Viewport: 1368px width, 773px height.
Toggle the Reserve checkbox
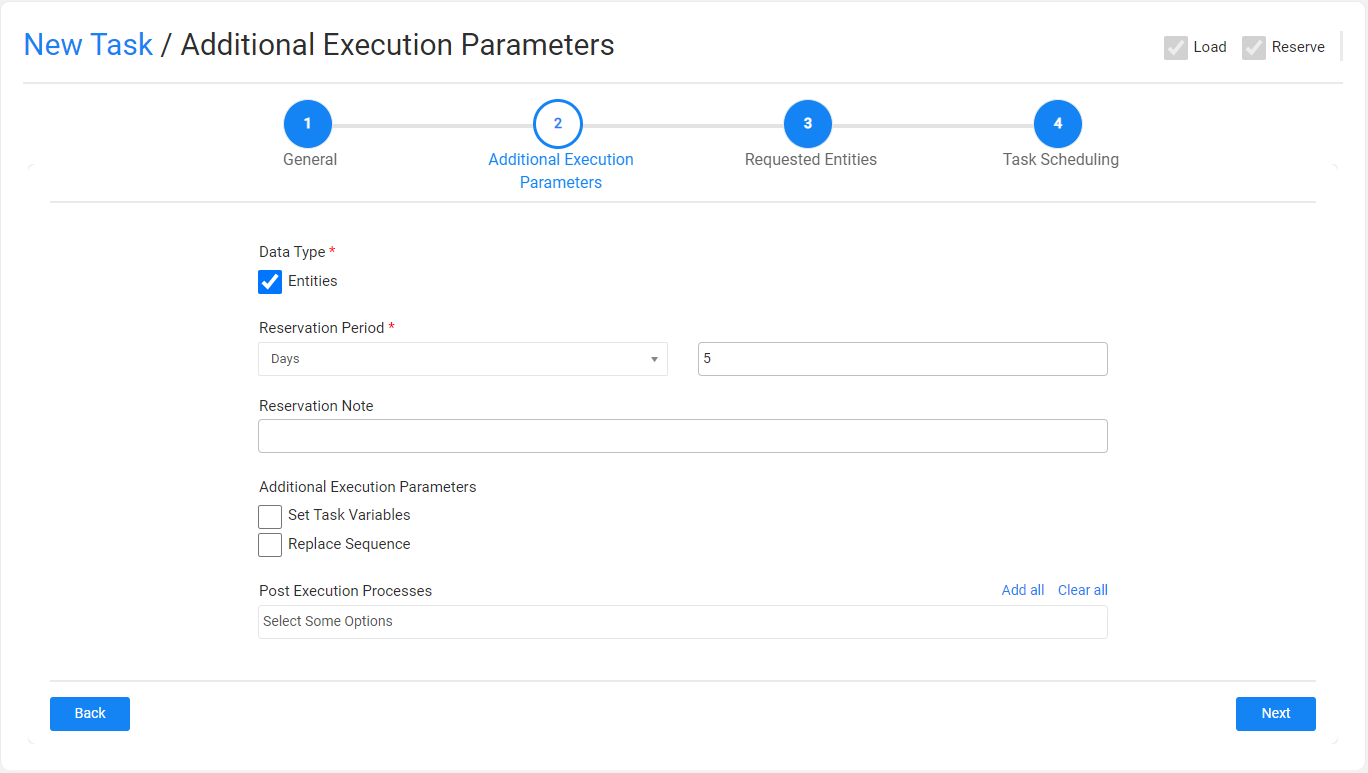1254,48
